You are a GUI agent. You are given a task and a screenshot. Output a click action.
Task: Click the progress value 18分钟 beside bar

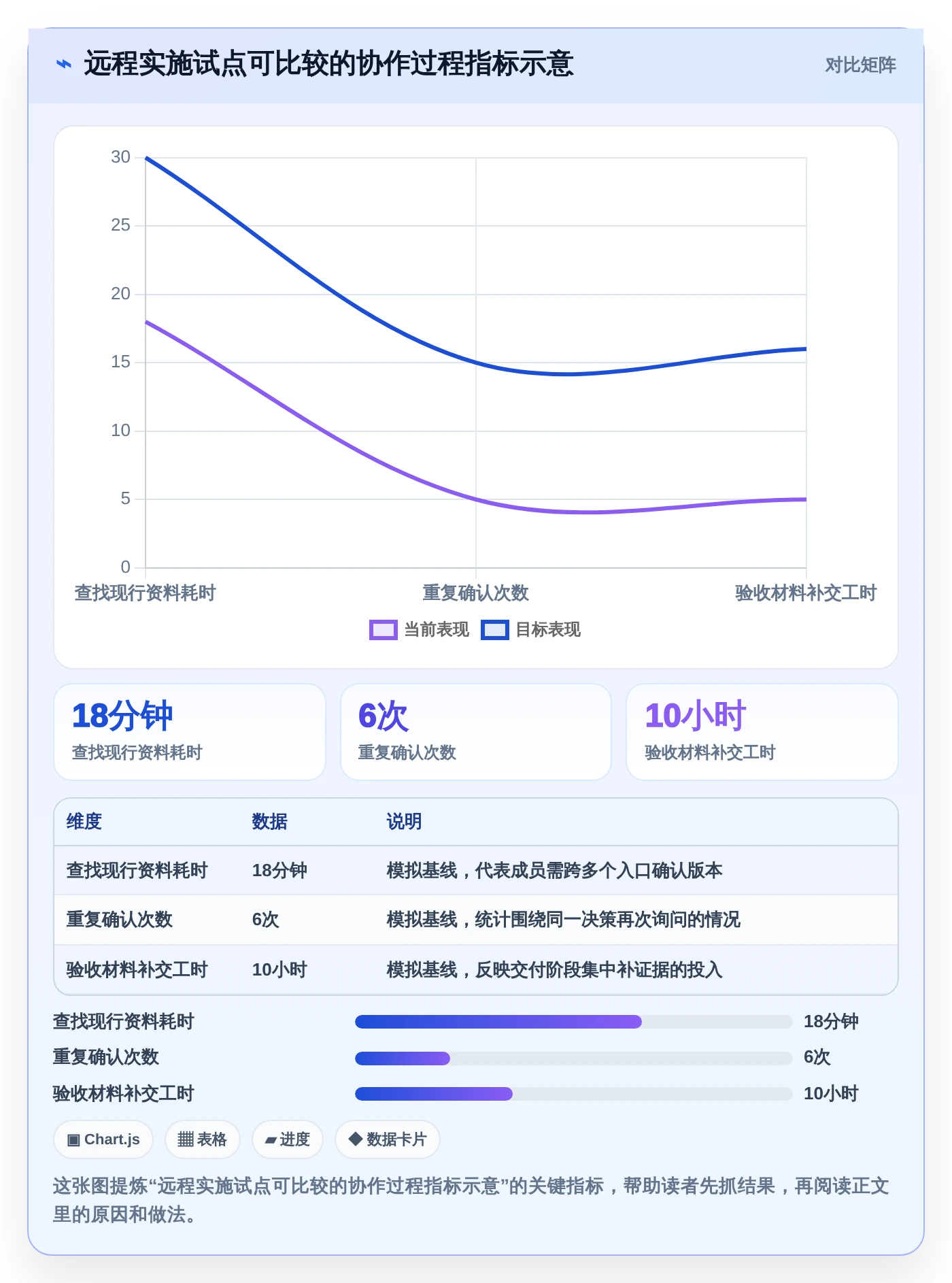pos(831,1022)
